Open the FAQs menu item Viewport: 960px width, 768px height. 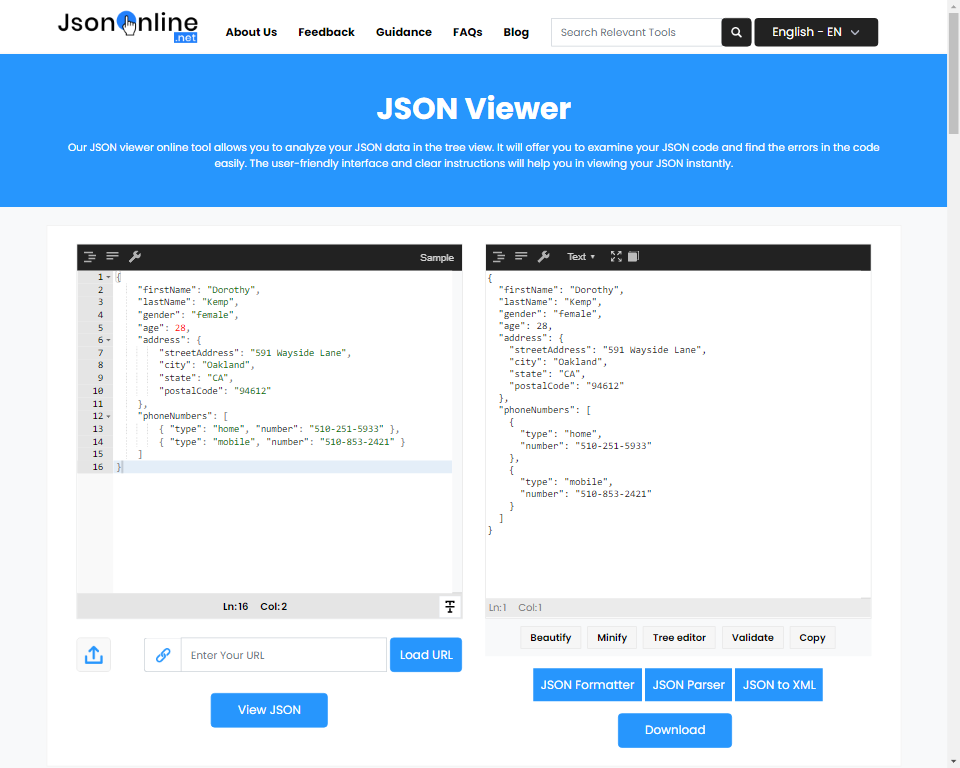[467, 32]
